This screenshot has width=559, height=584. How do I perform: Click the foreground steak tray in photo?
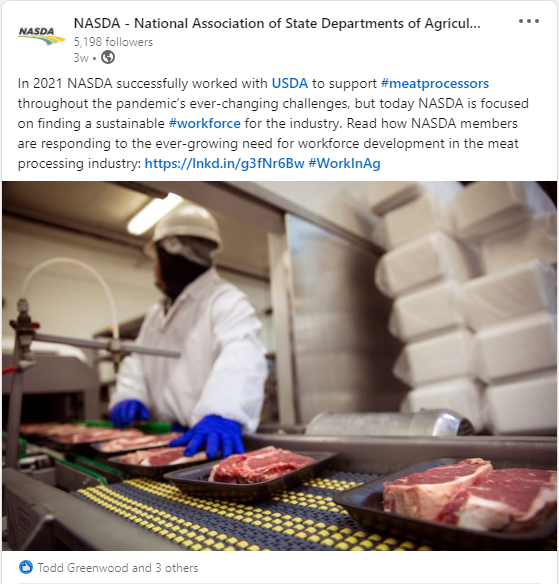pos(449,499)
